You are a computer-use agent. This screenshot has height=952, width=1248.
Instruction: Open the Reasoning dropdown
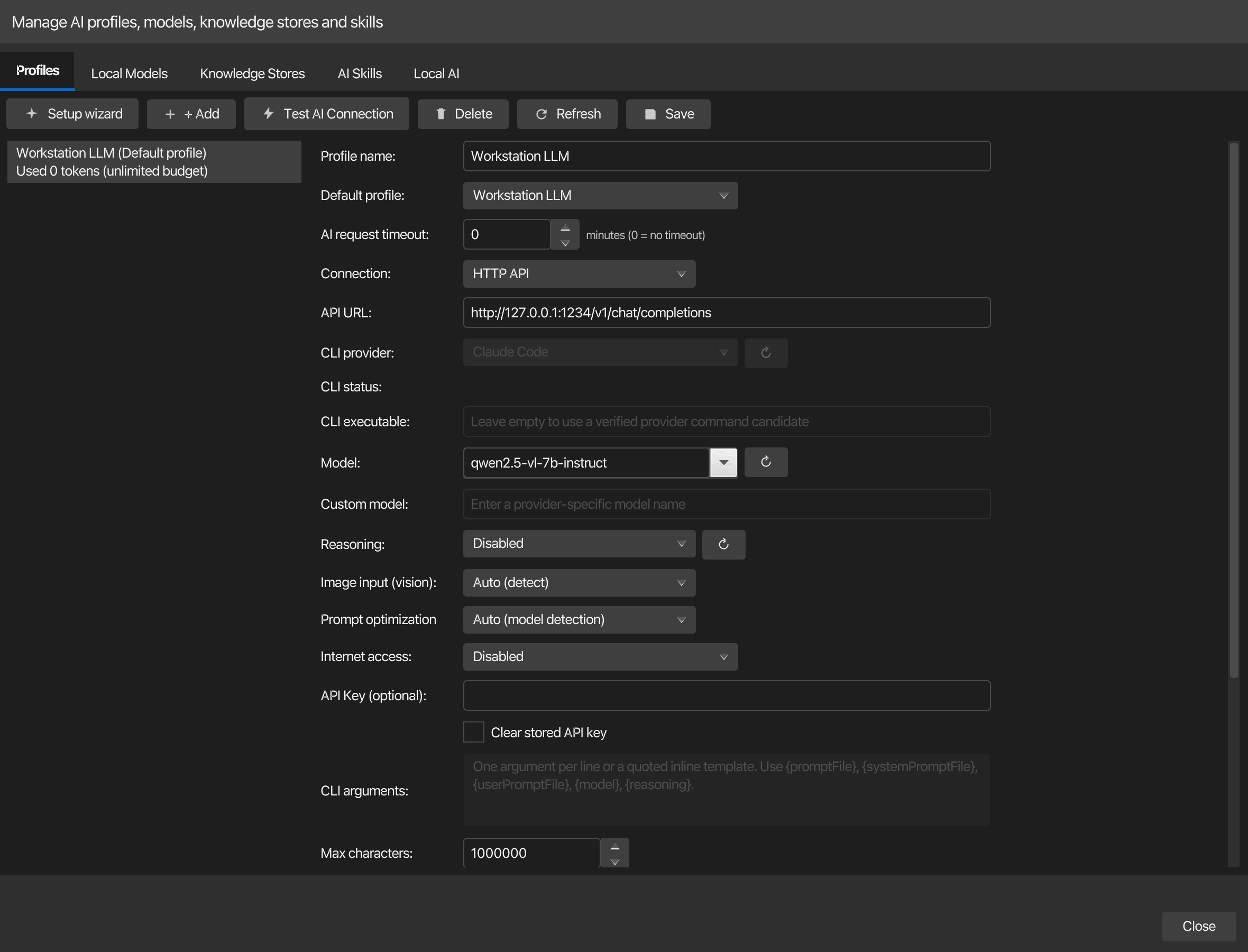pyautogui.click(x=579, y=544)
